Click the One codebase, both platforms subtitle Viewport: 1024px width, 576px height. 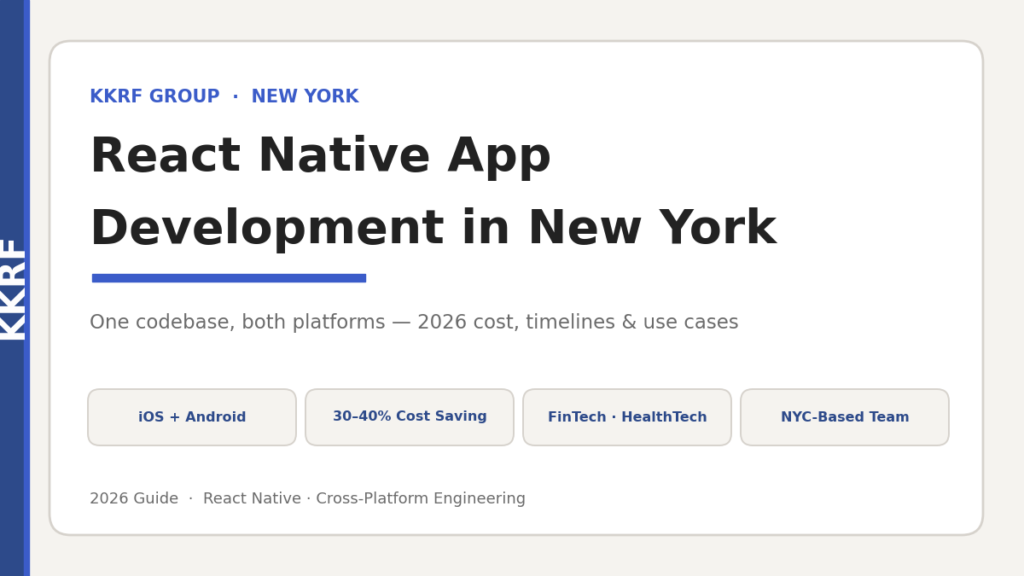(414, 322)
